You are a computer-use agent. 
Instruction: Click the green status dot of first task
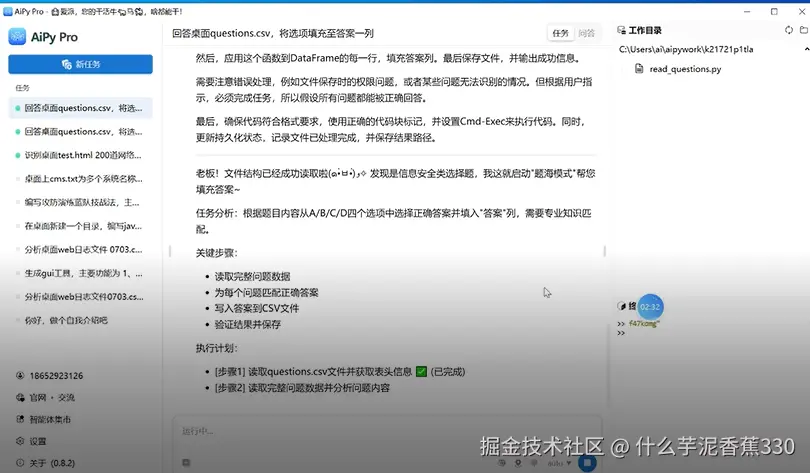[x=18, y=108]
